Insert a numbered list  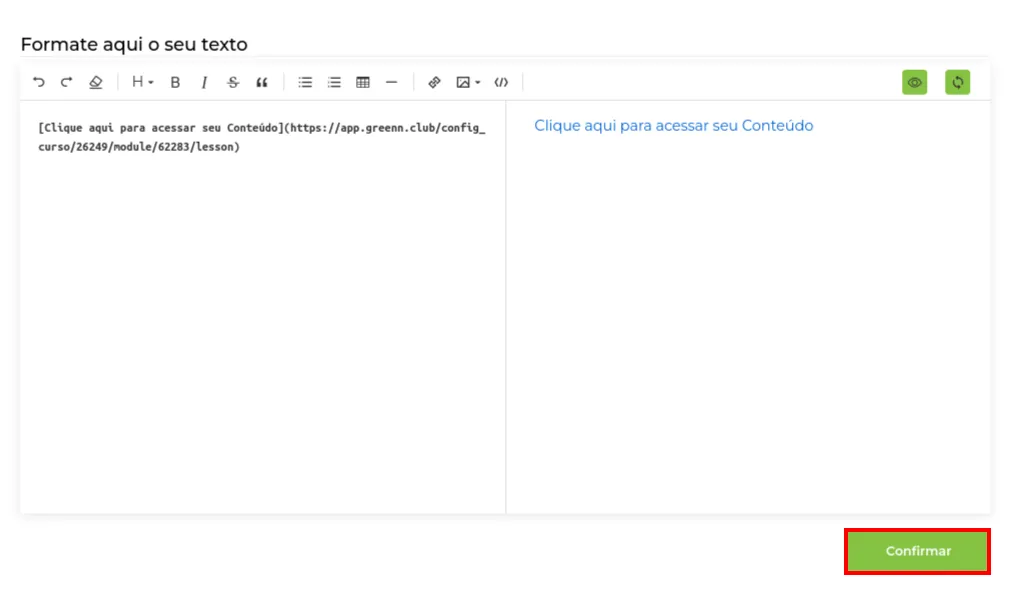pyautogui.click(x=334, y=82)
